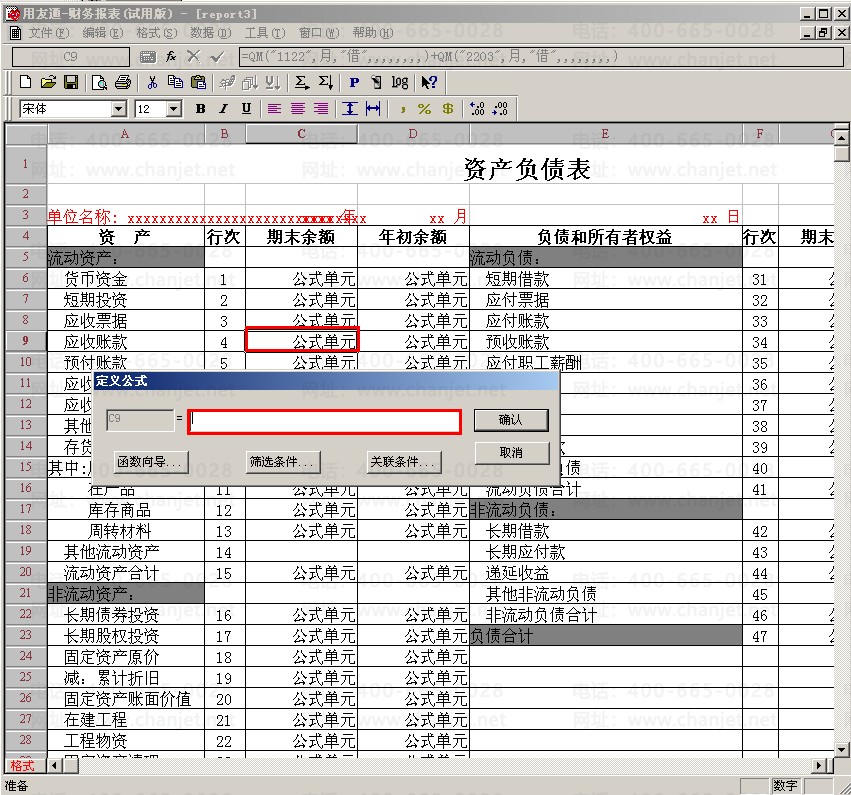851x795 pixels.
Task: Click the Paste clipboard icon
Action: coord(198,82)
